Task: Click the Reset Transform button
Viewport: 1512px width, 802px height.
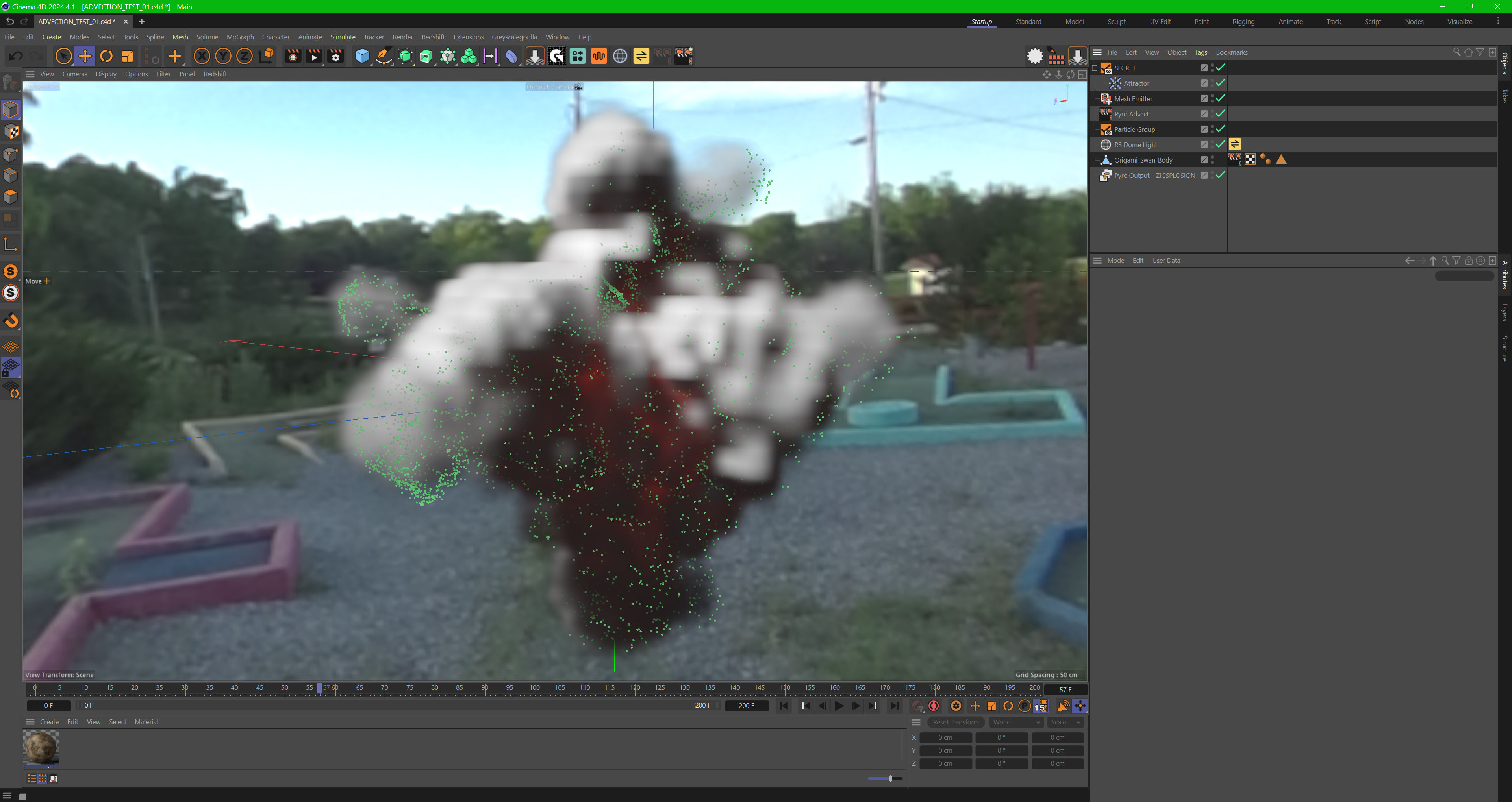Action: point(956,722)
